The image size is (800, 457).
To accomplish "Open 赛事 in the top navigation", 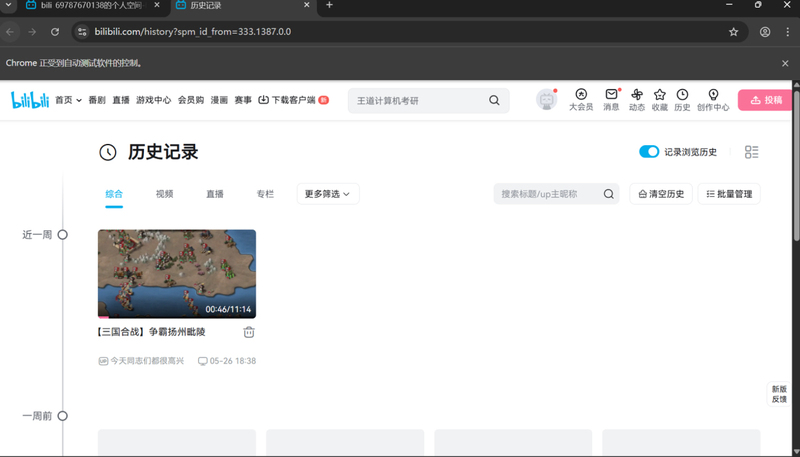I will 243,100.
